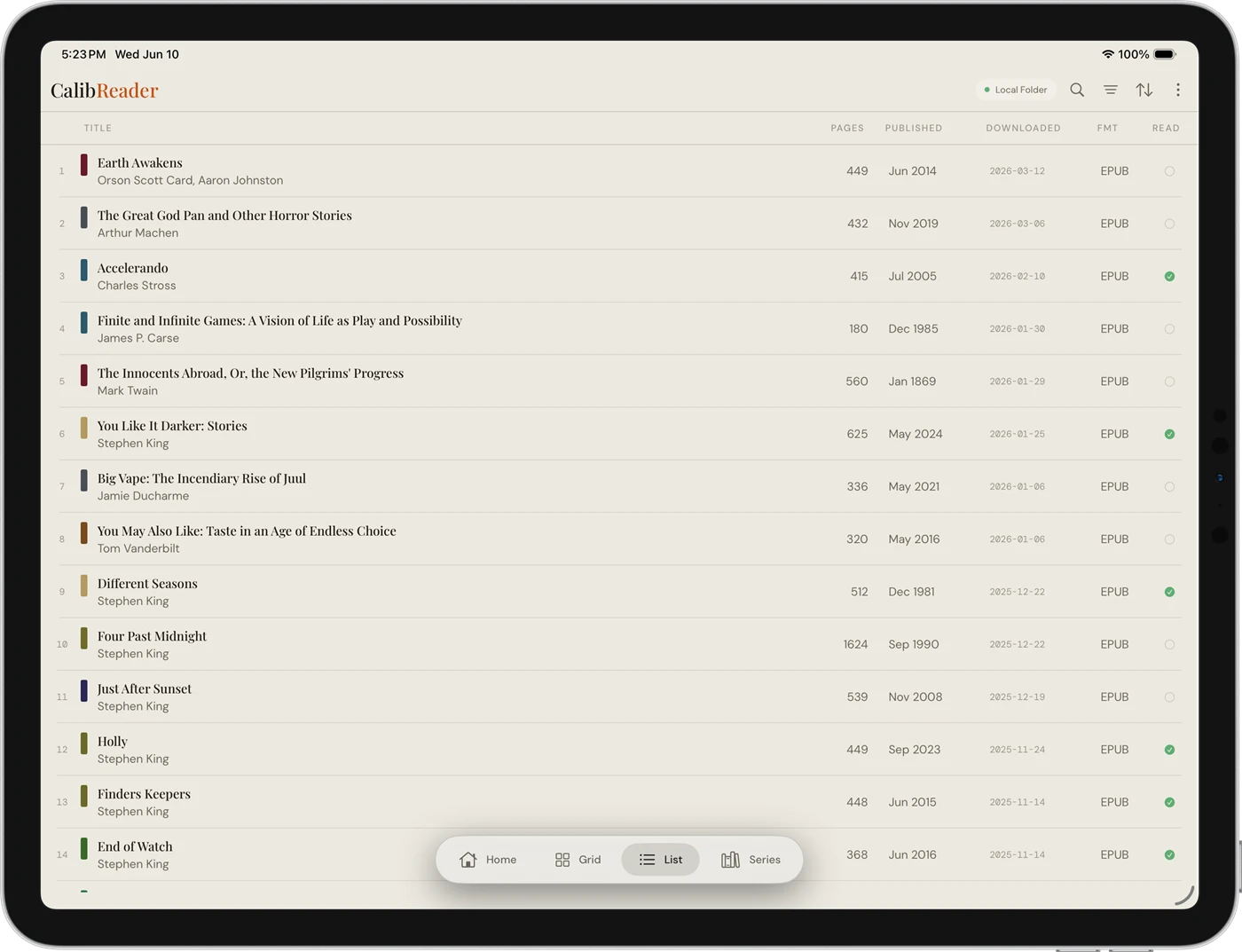Click the 1624 page count cell

[x=855, y=644]
